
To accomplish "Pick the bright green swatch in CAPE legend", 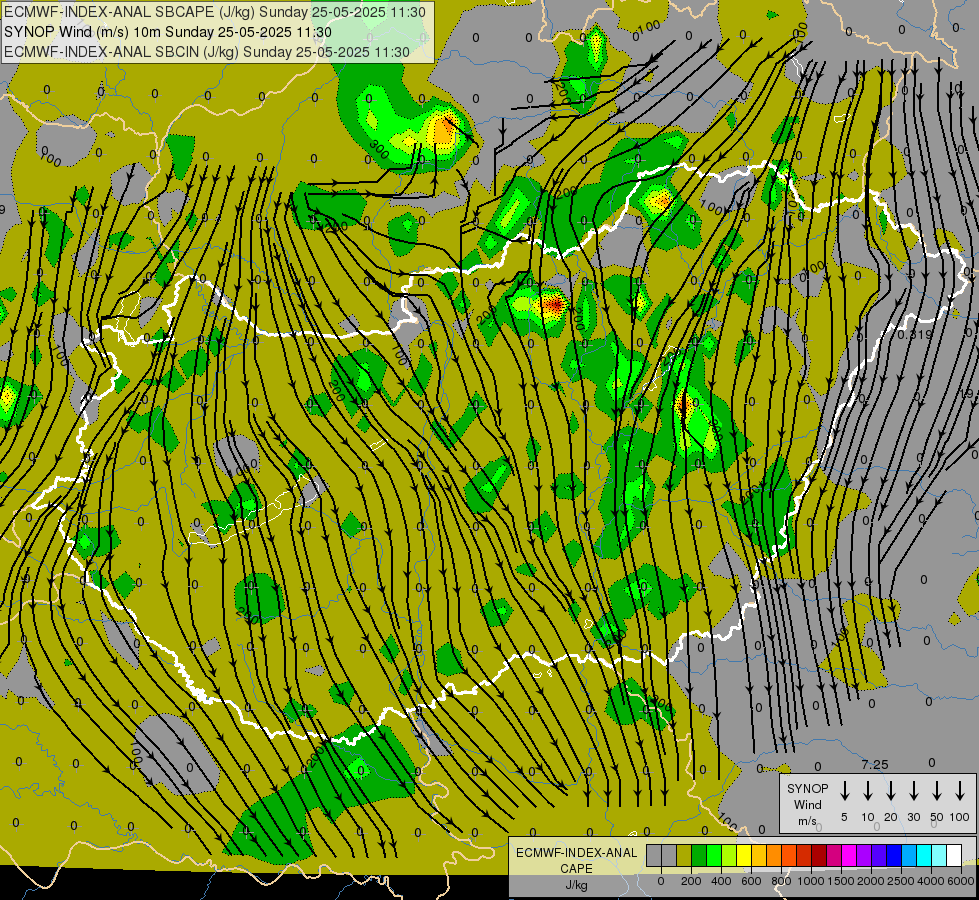I will click(x=714, y=855).
